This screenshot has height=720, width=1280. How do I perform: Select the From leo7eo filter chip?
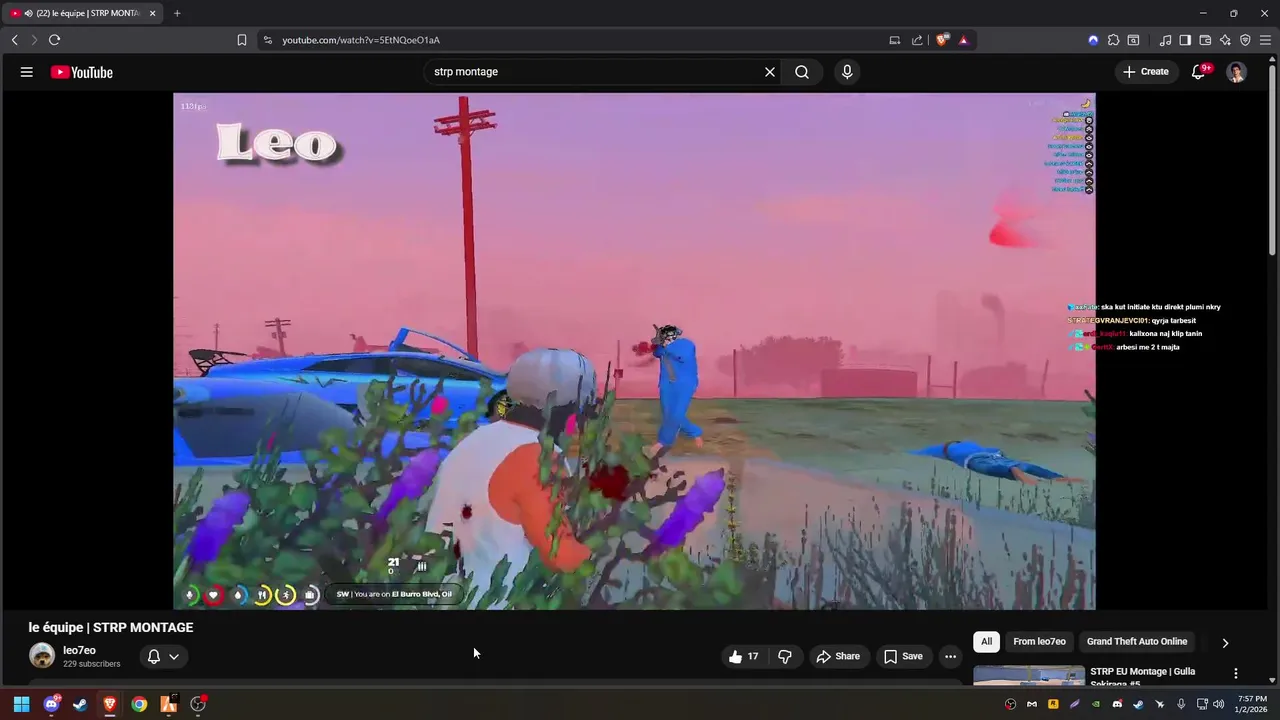(1039, 642)
